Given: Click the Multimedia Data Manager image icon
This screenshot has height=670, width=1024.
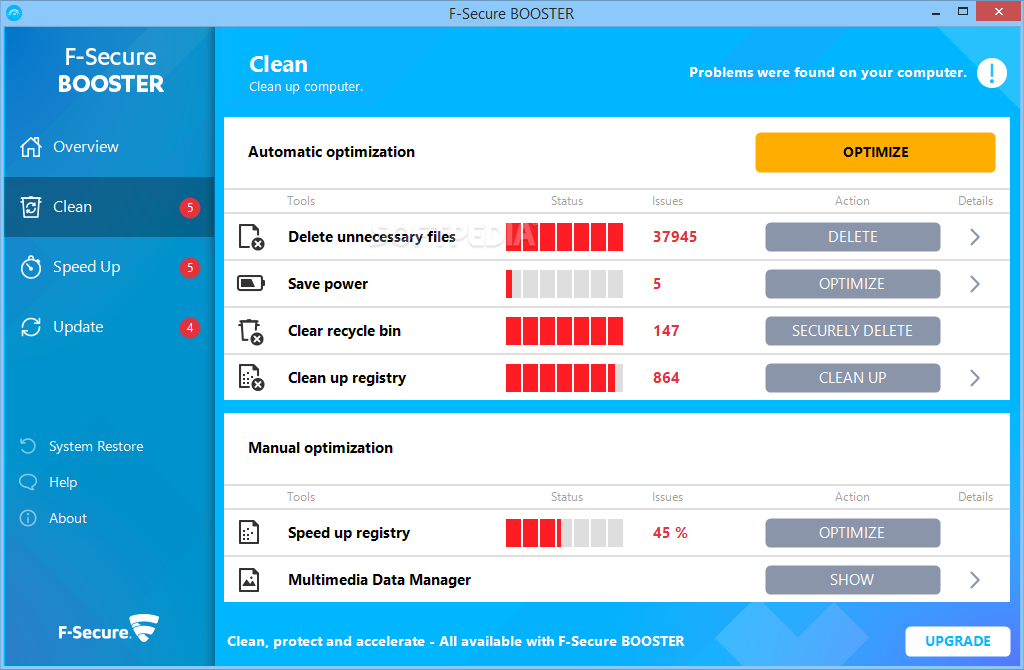Looking at the screenshot, I should point(249,579).
